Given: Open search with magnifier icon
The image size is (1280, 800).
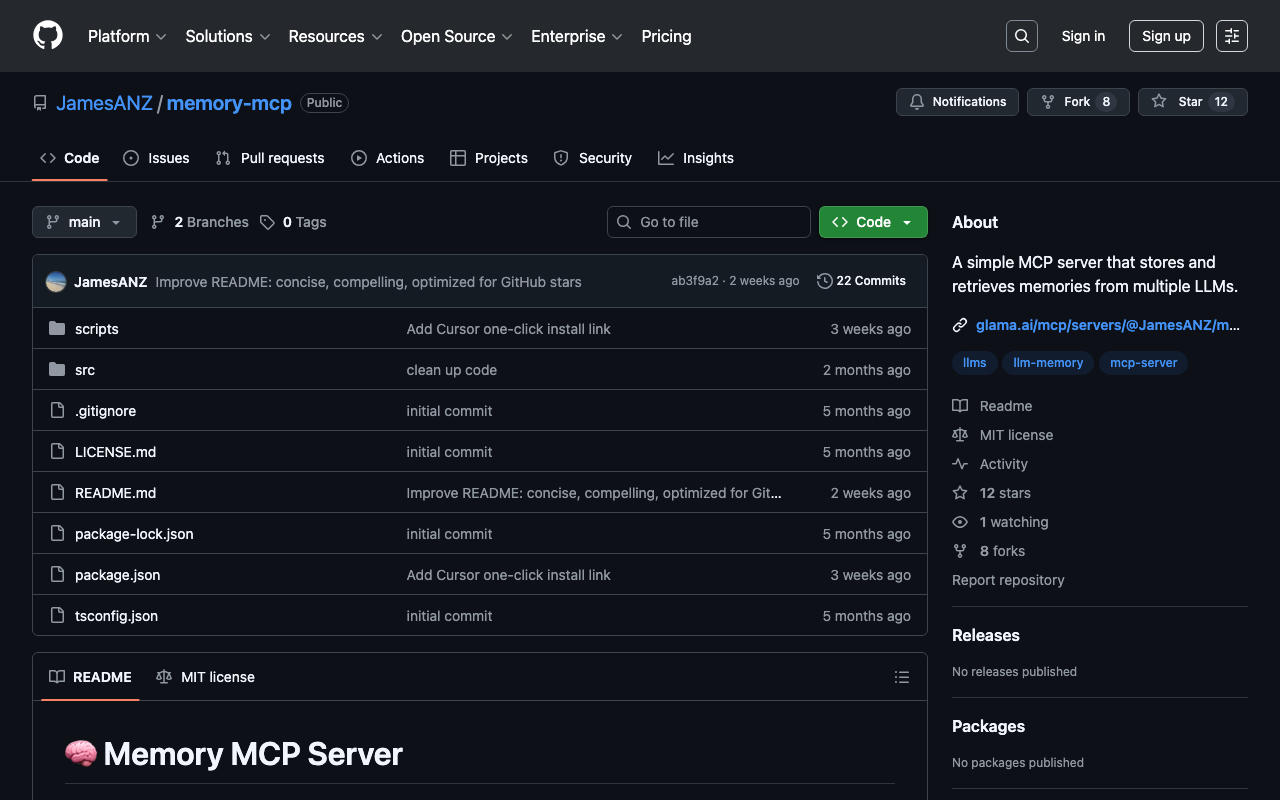Looking at the screenshot, I should [1021, 36].
